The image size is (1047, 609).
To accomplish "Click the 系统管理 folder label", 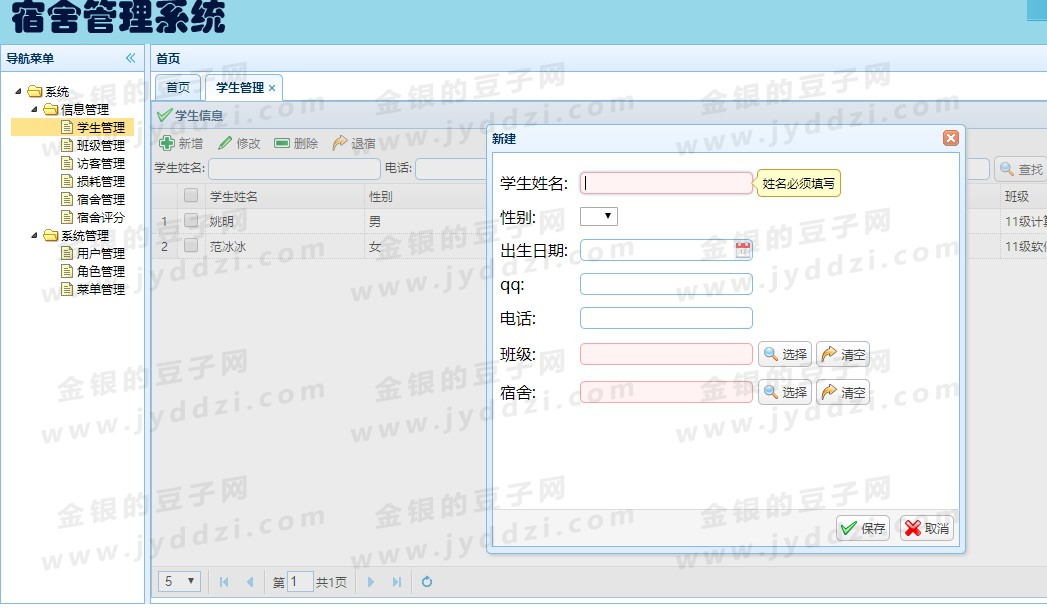I will pos(85,235).
